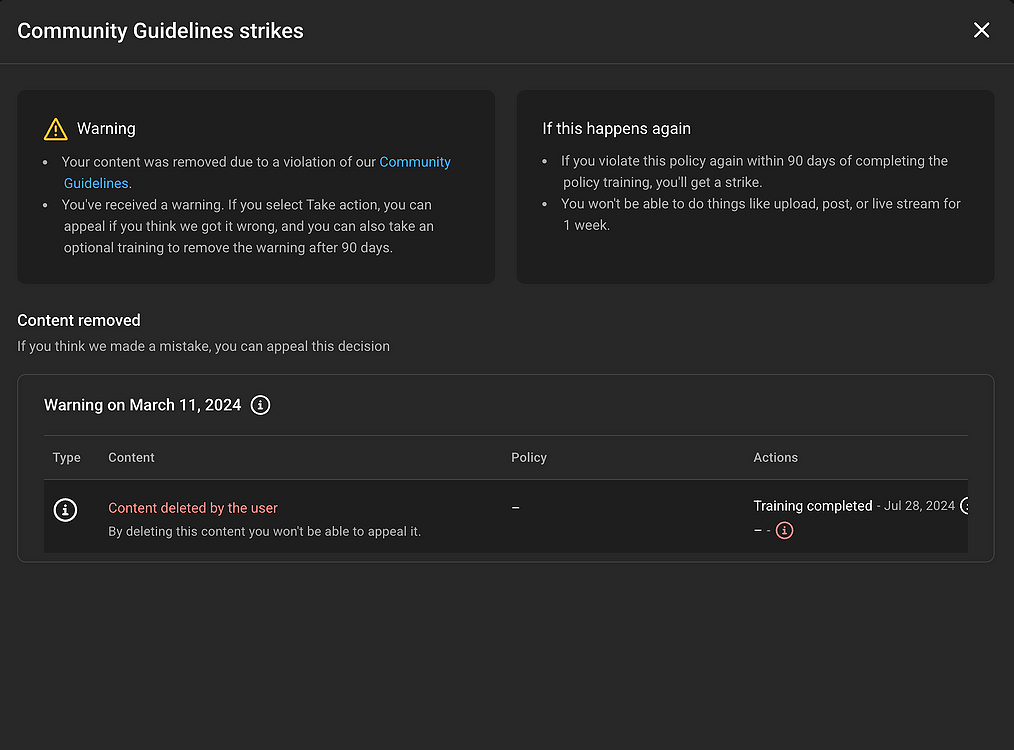Image resolution: width=1014 pixels, height=750 pixels.
Task: Click 'Training completed' status text
Action: click(812, 506)
